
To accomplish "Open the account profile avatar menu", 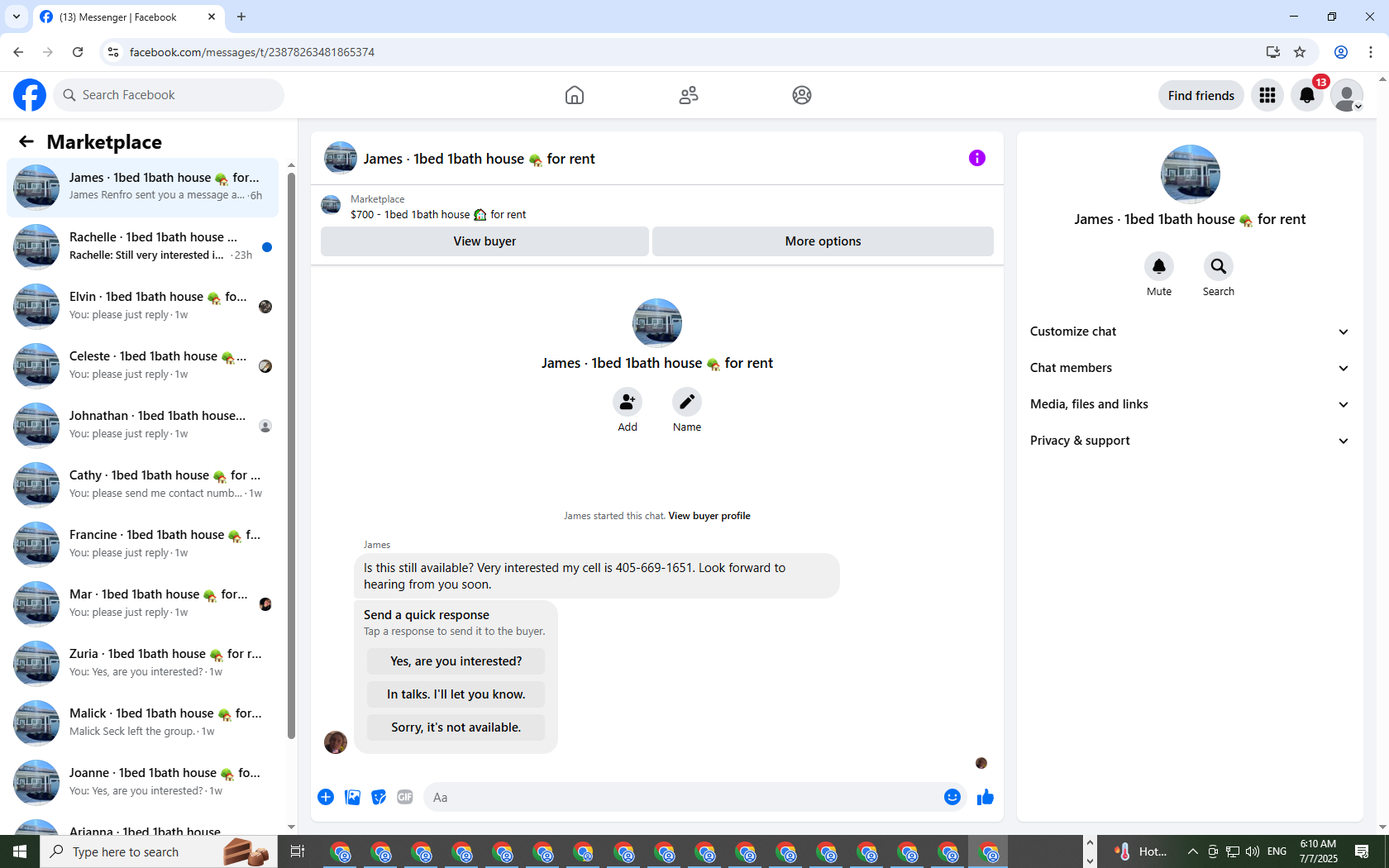I will pos(1347,95).
